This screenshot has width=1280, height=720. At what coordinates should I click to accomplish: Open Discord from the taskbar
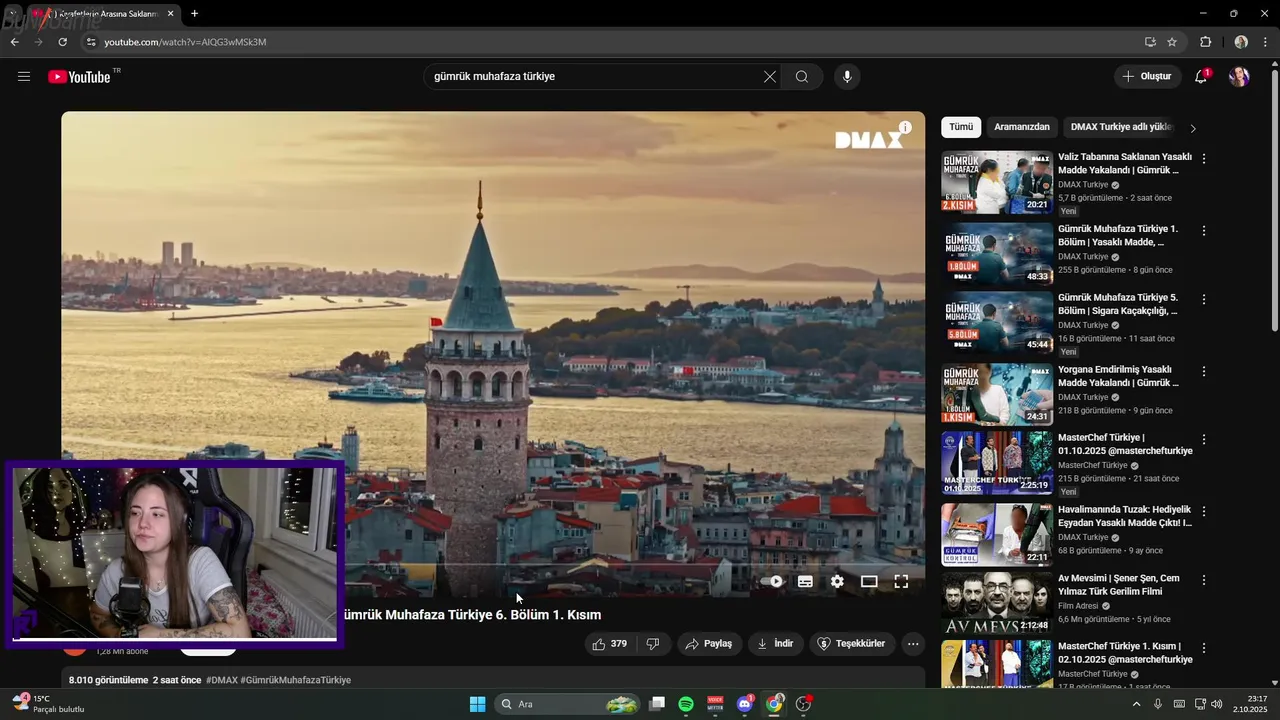click(744, 704)
